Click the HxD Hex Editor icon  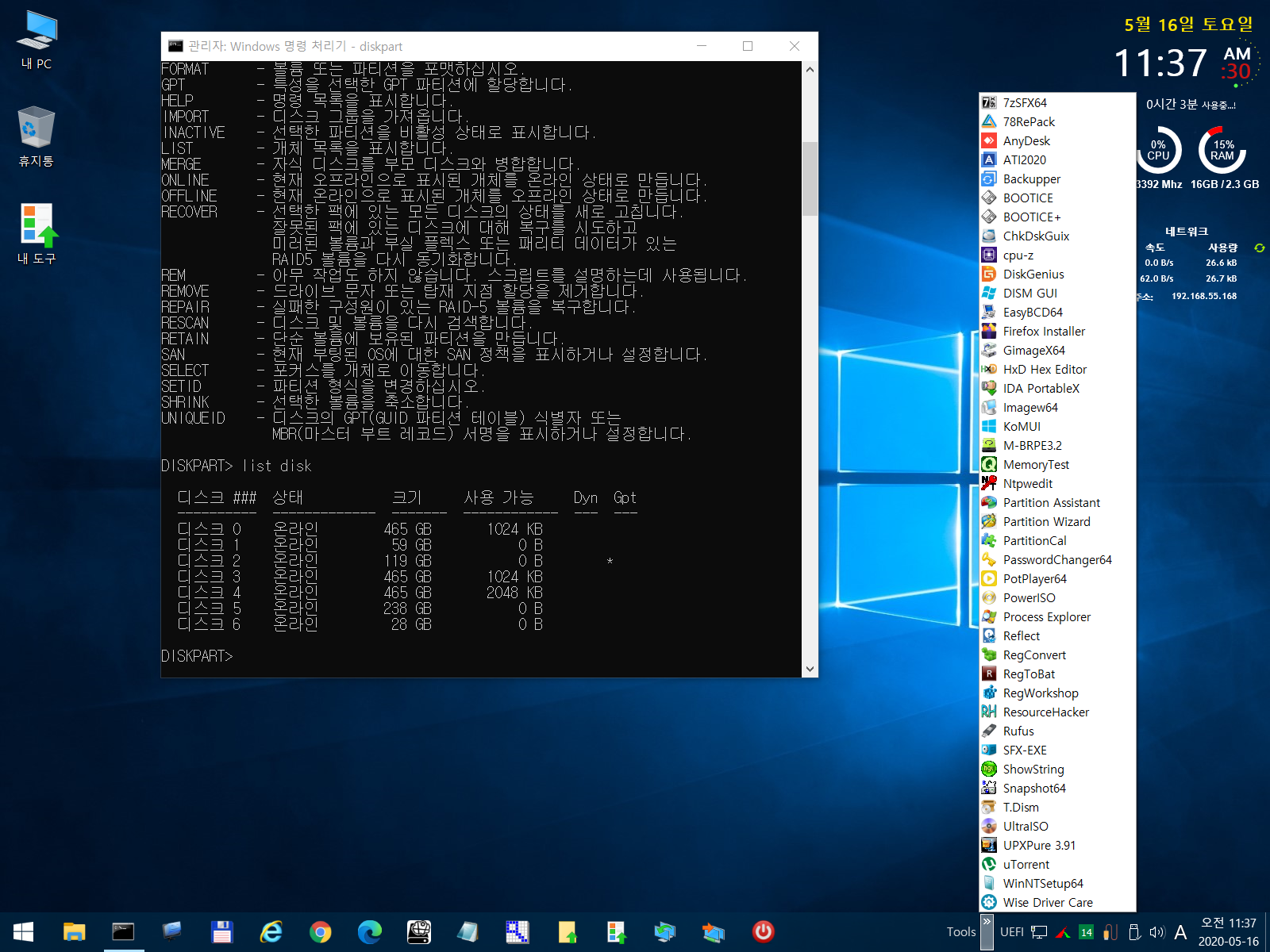tap(989, 369)
